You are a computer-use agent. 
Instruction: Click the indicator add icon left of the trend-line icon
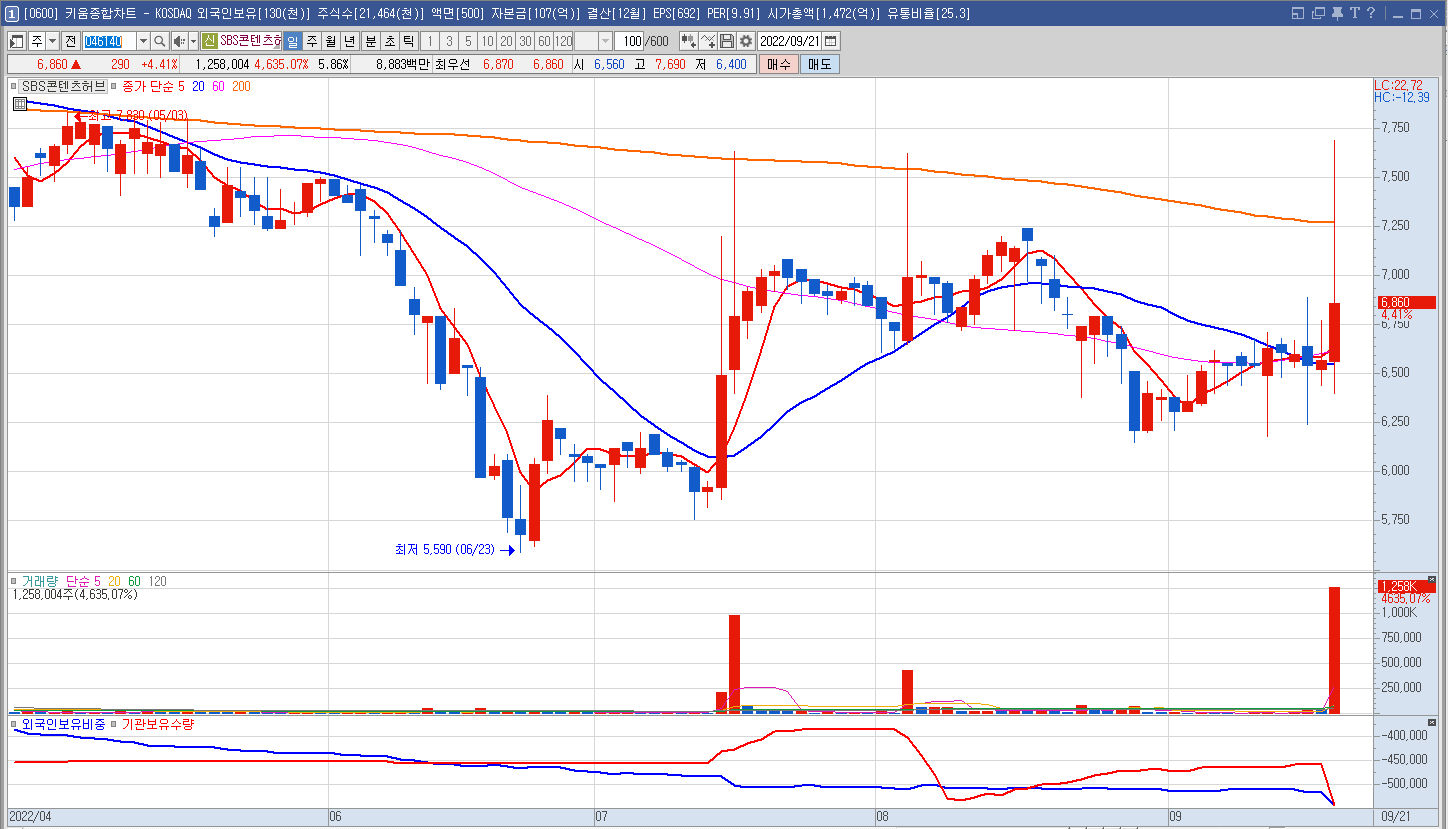coord(689,41)
